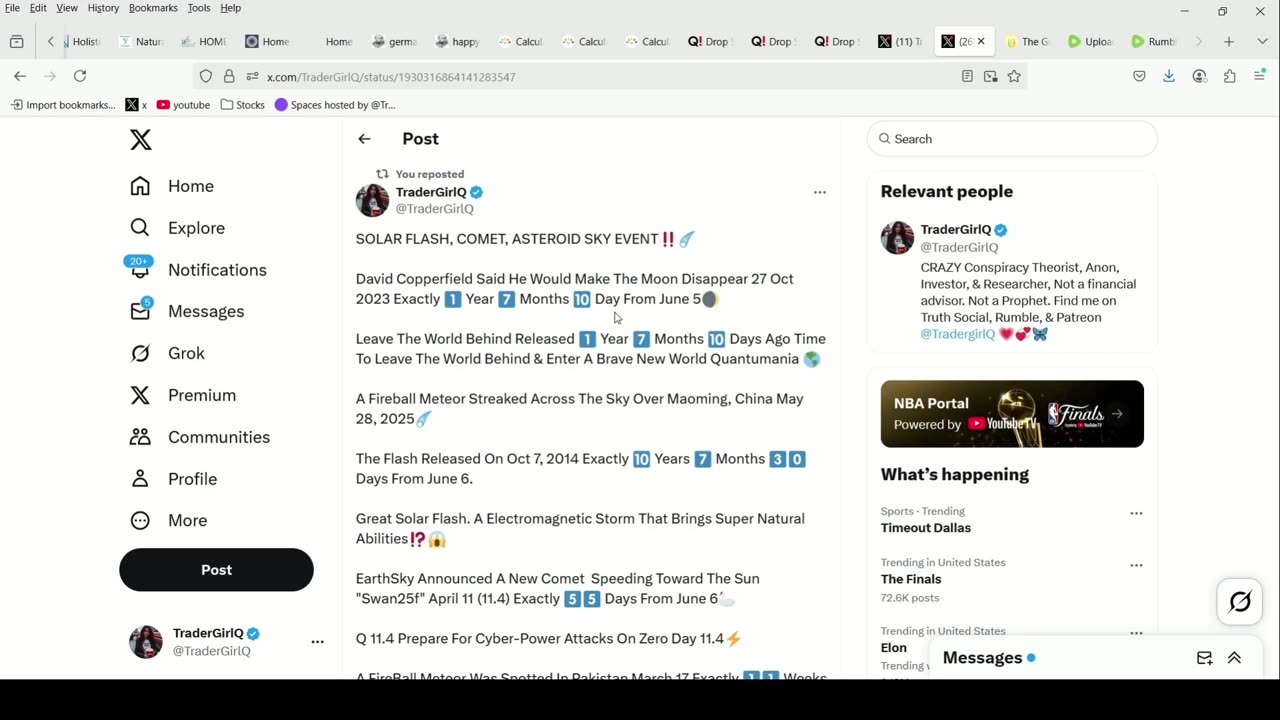Click the browser back button
Viewport: 1280px width, 720px height.
pyautogui.click(x=20, y=76)
